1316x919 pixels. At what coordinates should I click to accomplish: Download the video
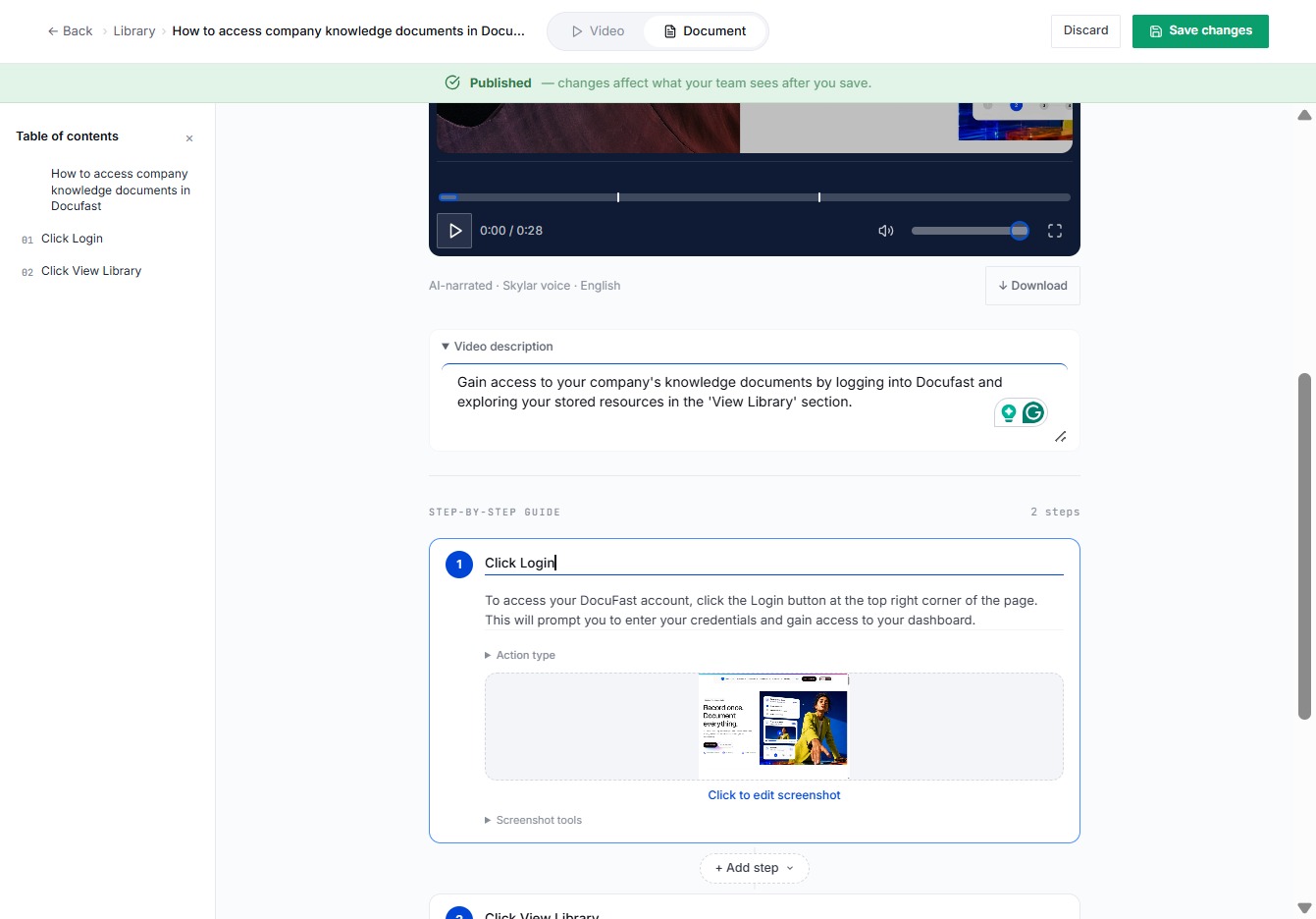click(1032, 286)
